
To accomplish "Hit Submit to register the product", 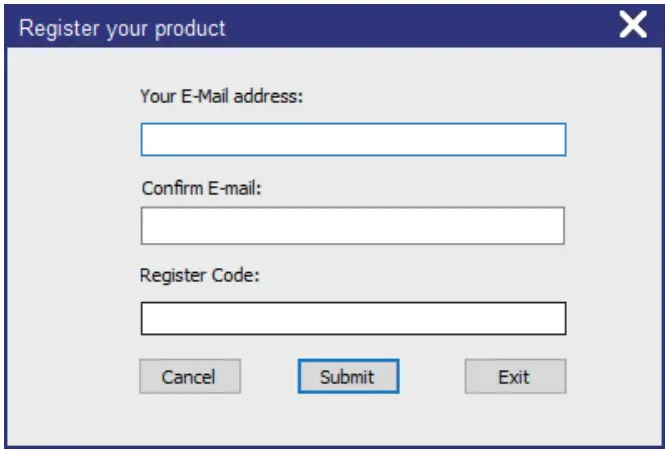I will [x=347, y=377].
